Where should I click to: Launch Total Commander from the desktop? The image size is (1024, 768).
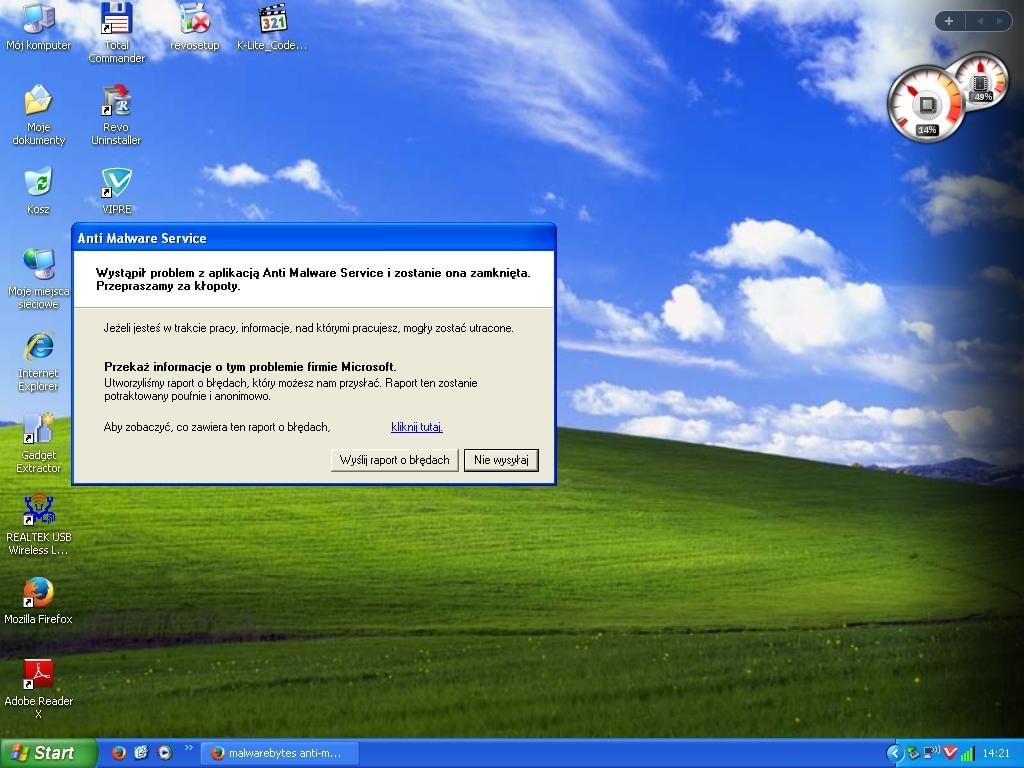[x=116, y=19]
